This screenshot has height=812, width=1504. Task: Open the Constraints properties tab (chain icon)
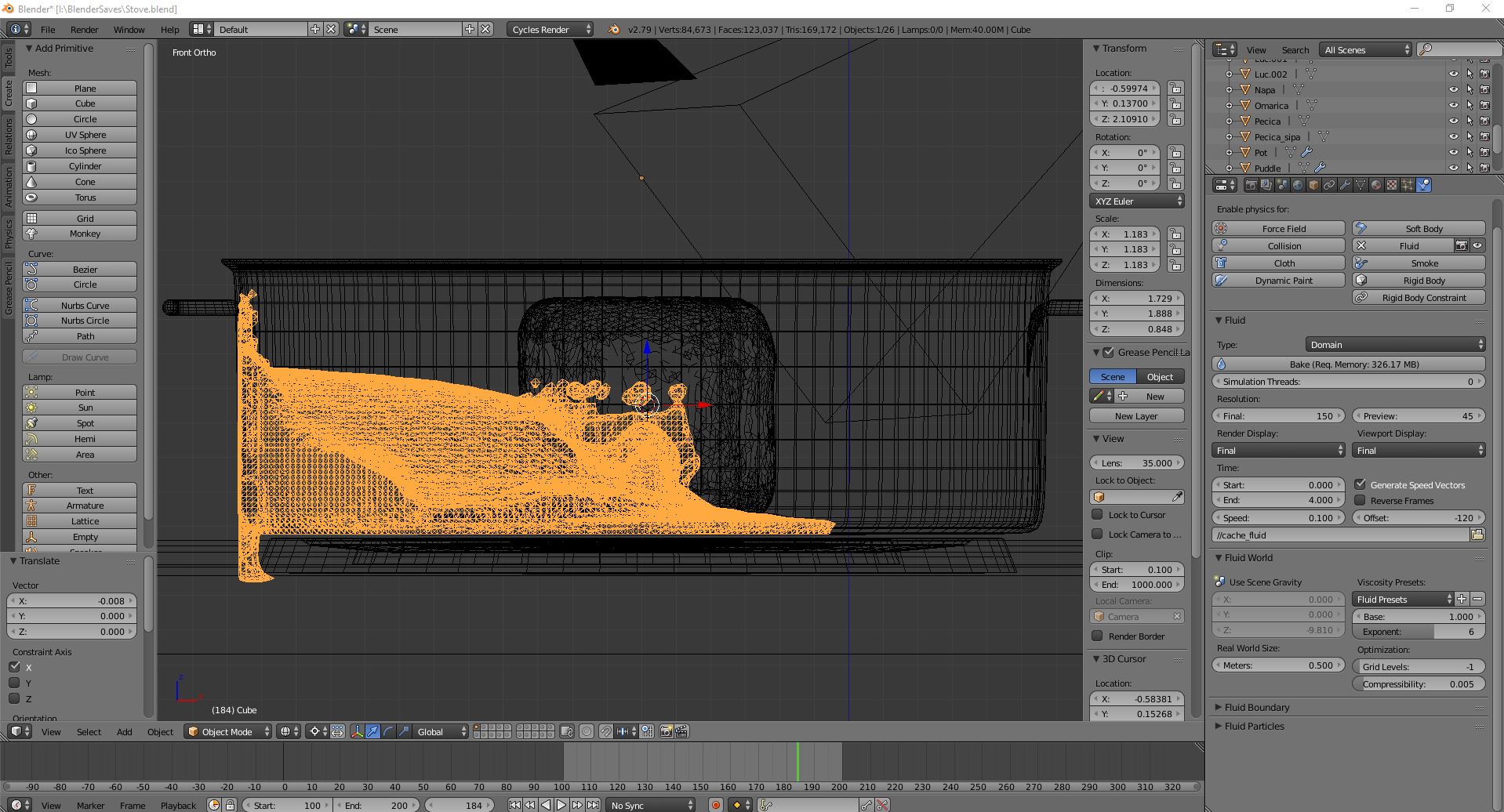point(1329,185)
